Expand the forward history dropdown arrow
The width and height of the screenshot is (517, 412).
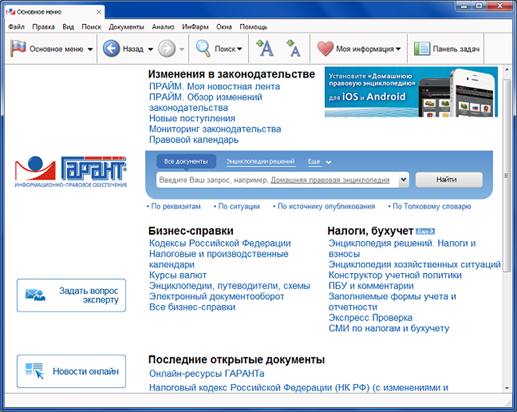pos(182,49)
